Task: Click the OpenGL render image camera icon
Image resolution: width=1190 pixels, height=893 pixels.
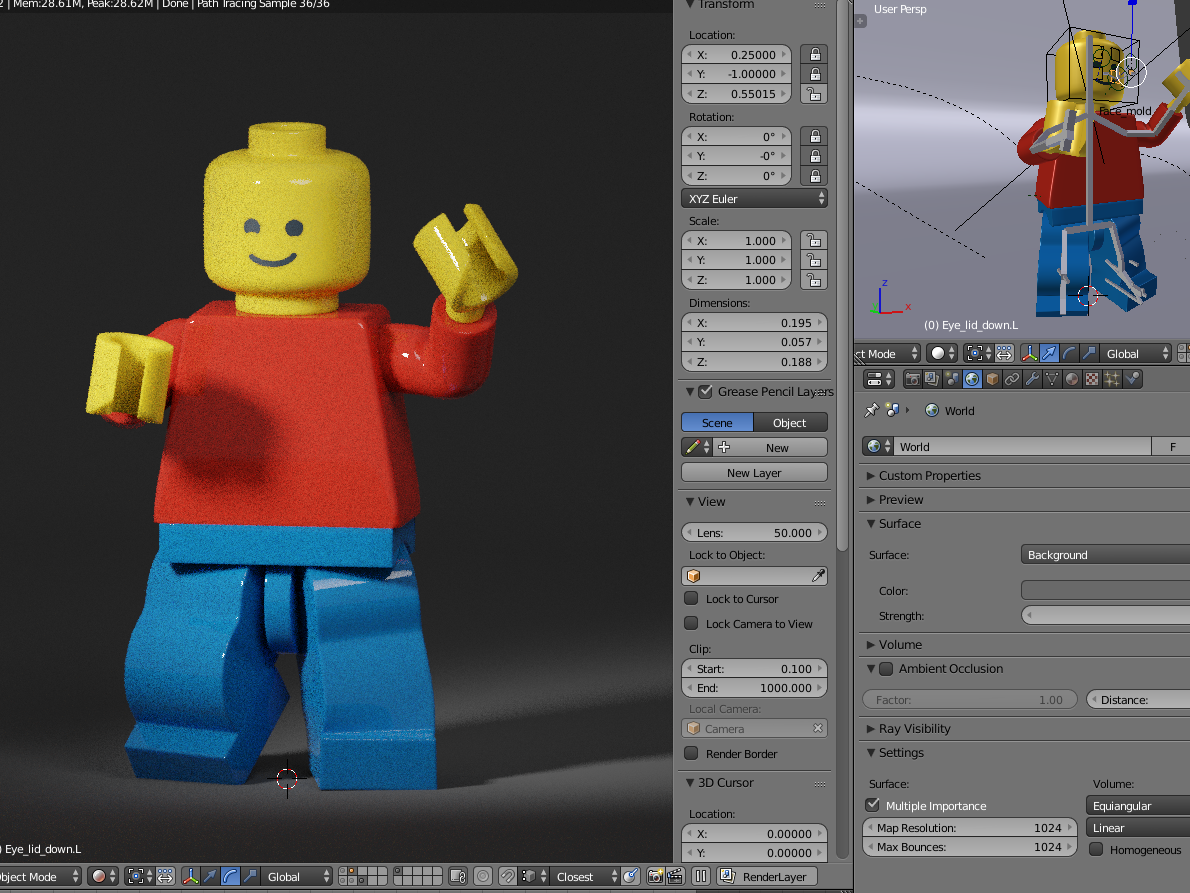Action: click(x=655, y=876)
